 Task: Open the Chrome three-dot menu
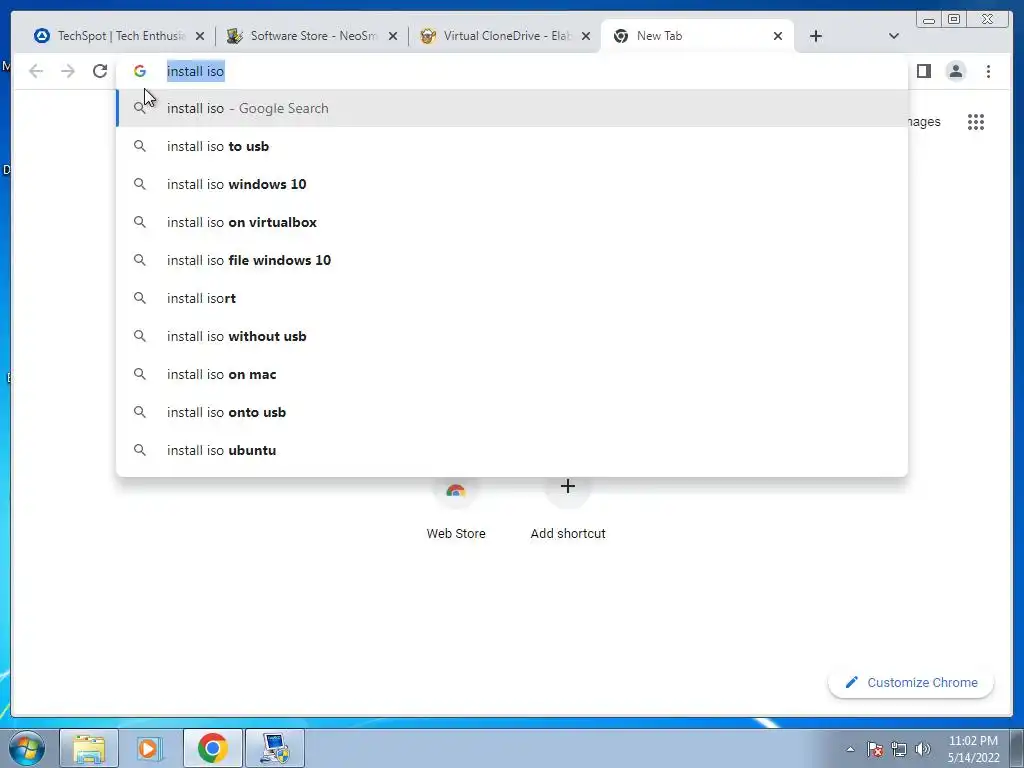[988, 71]
